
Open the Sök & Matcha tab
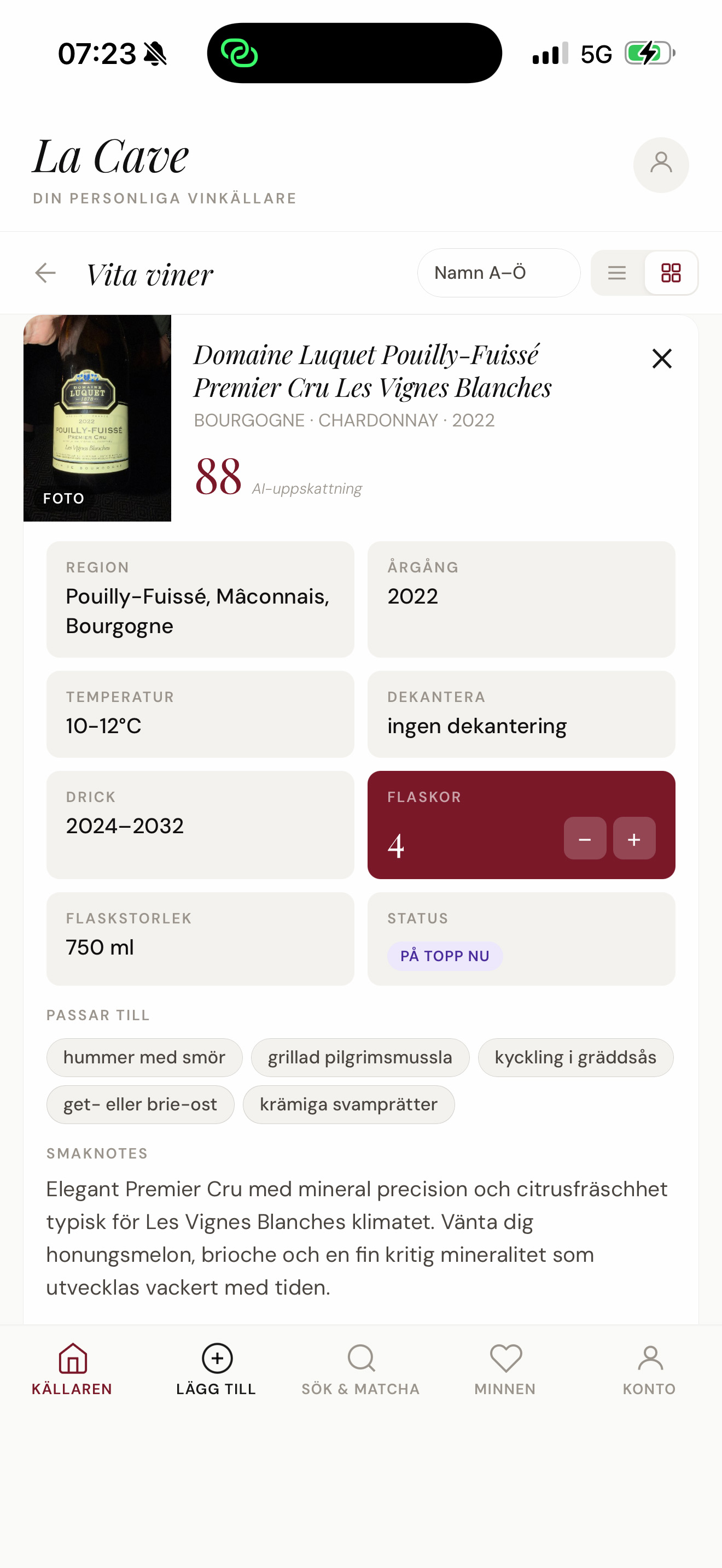[361, 1370]
